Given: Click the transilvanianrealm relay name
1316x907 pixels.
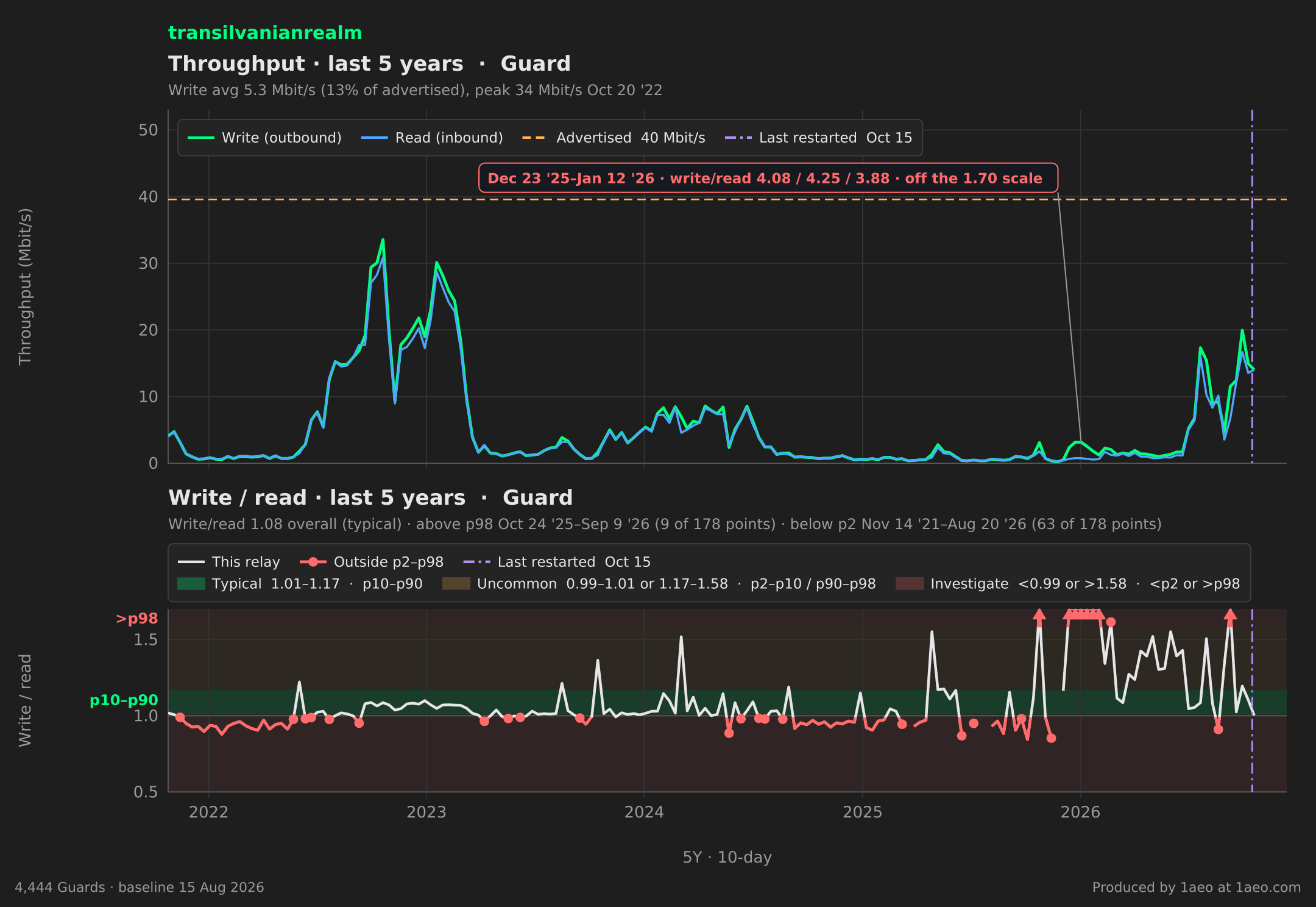Looking at the screenshot, I should click(x=265, y=33).
